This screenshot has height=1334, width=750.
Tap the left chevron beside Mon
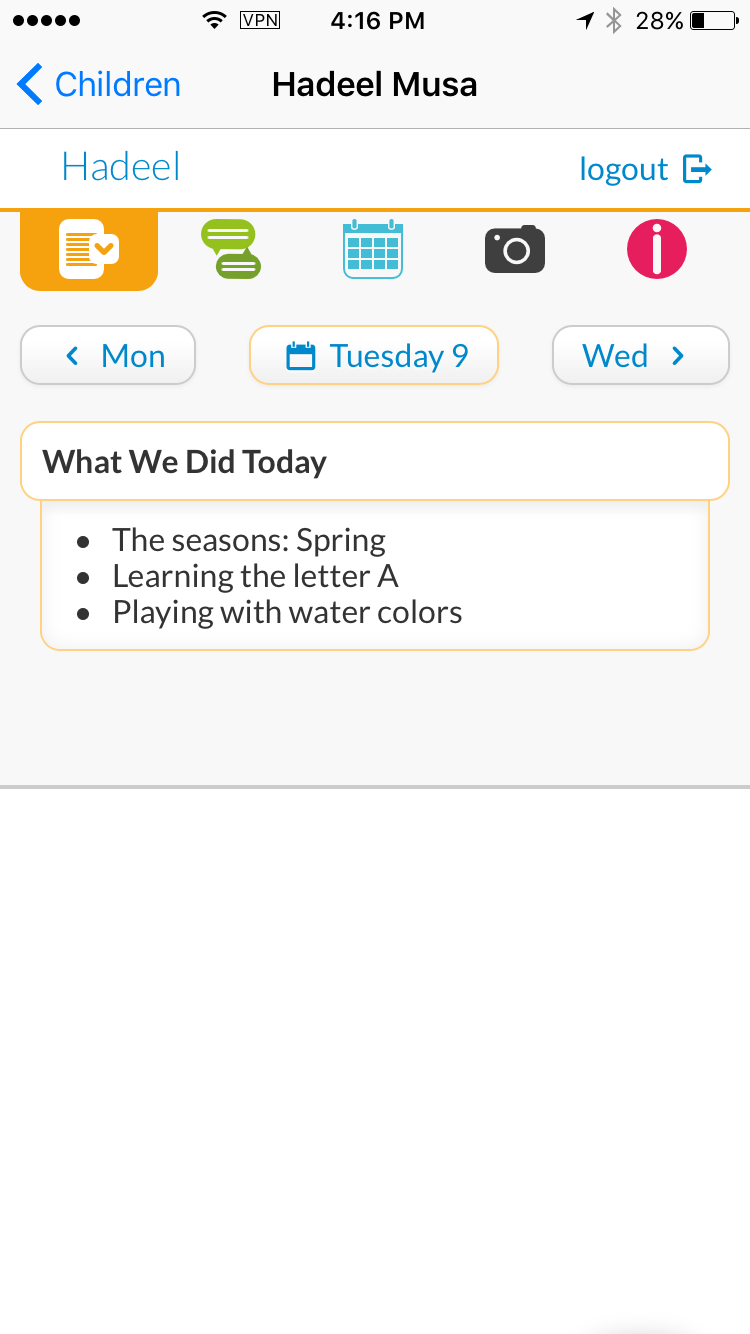72,356
